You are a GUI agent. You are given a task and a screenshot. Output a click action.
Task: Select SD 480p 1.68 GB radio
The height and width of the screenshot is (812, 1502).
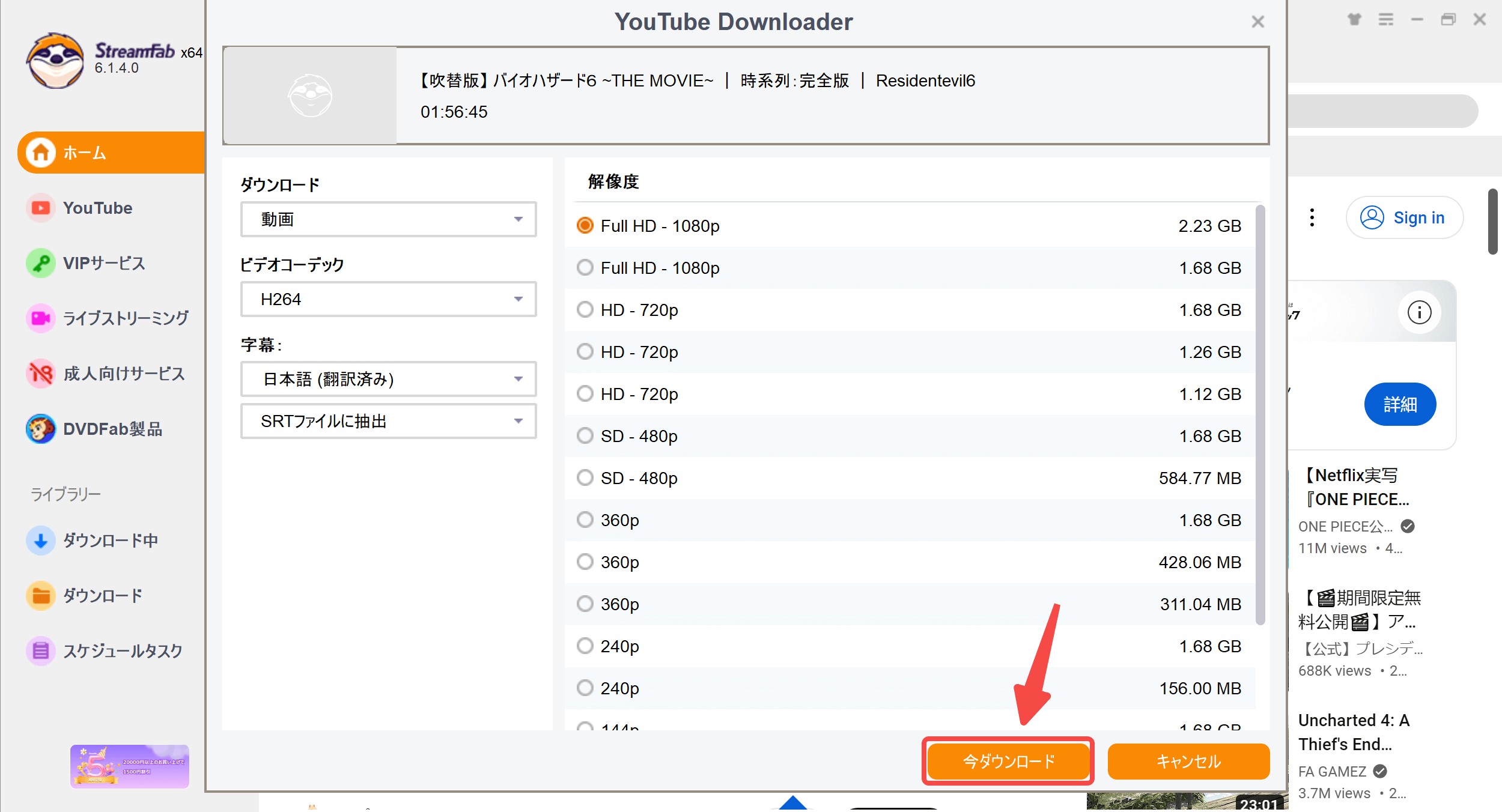click(x=585, y=436)
